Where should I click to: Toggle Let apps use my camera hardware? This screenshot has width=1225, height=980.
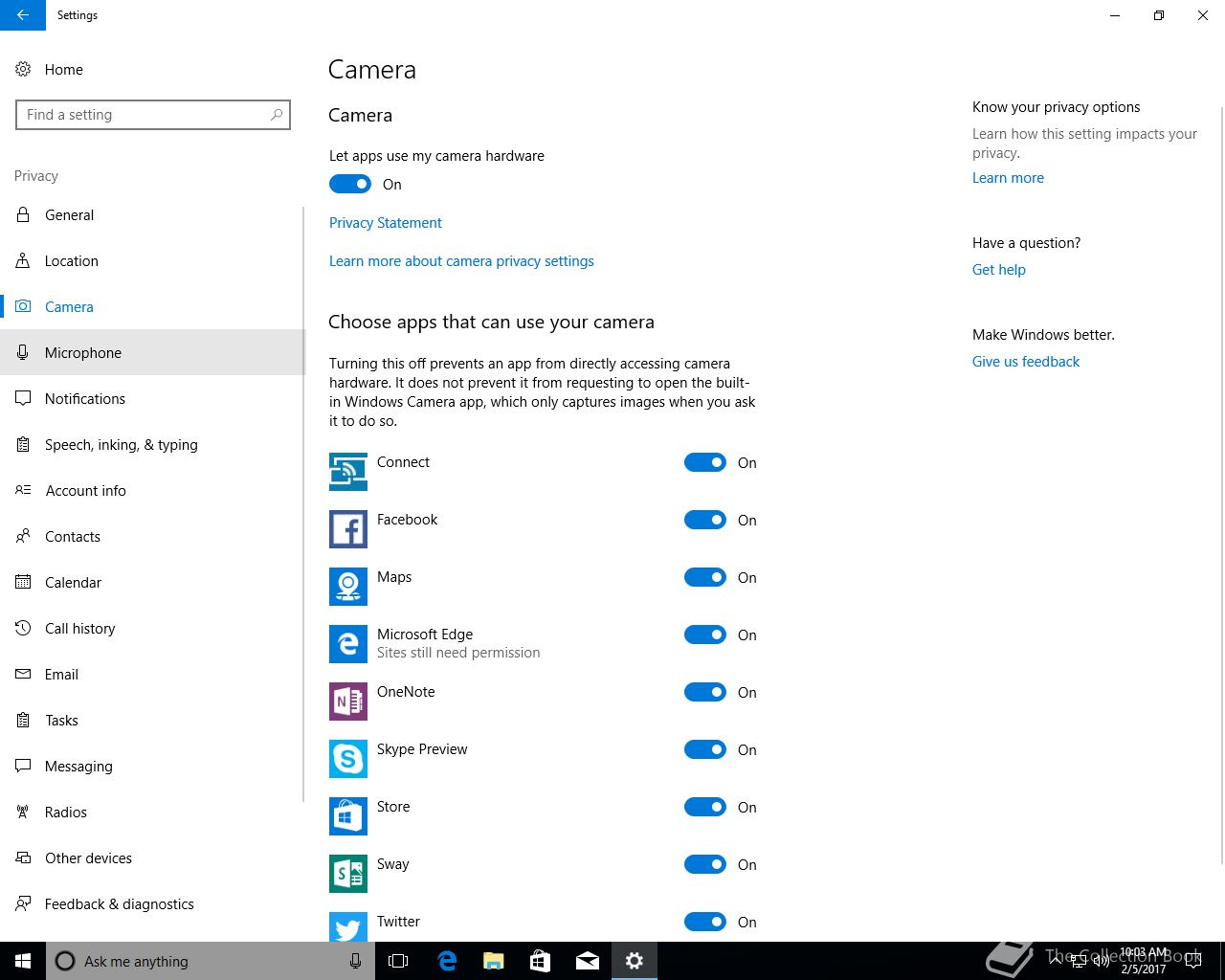click(x=350, y=184)
